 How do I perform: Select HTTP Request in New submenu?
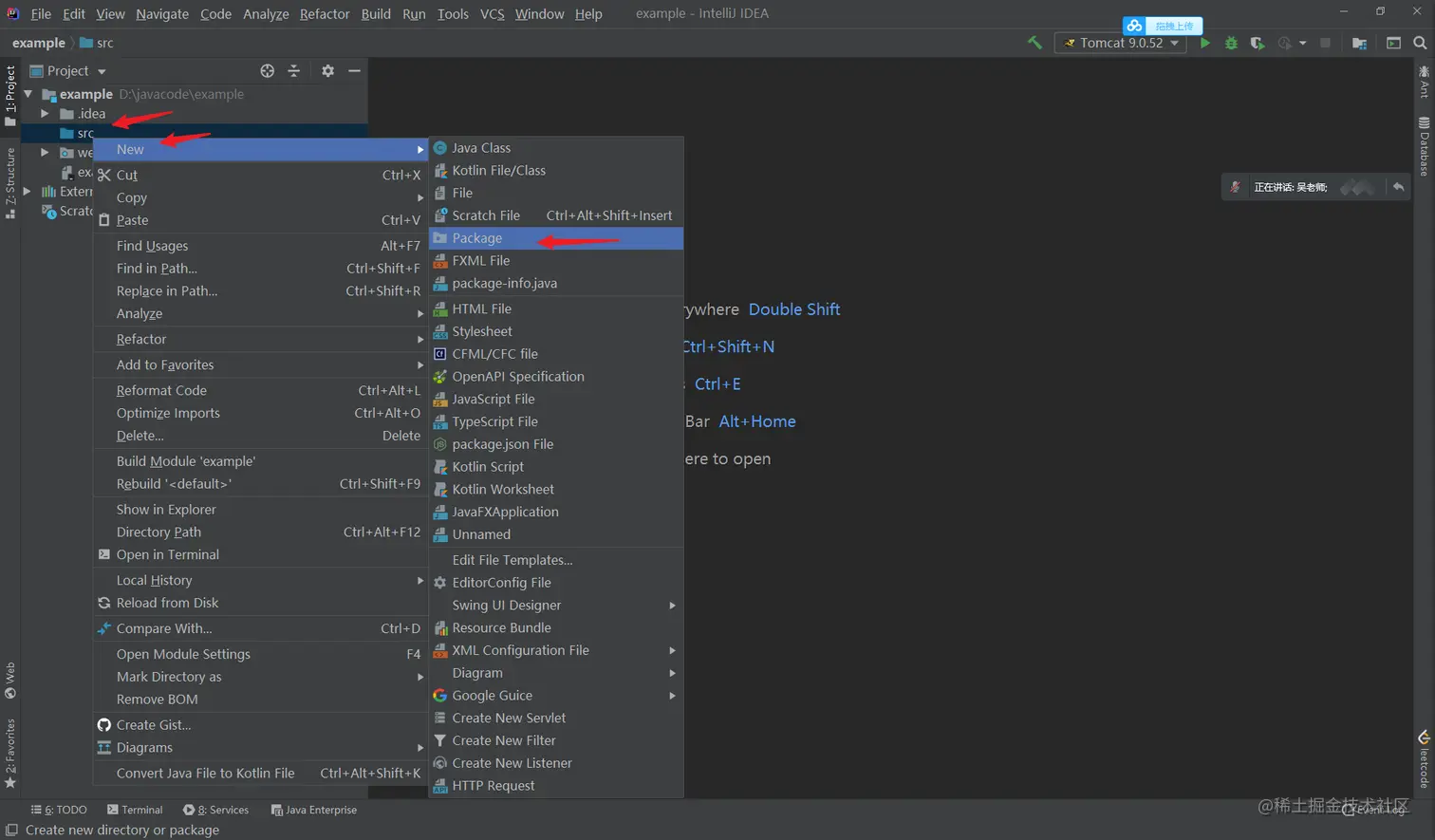coord(556,786)
